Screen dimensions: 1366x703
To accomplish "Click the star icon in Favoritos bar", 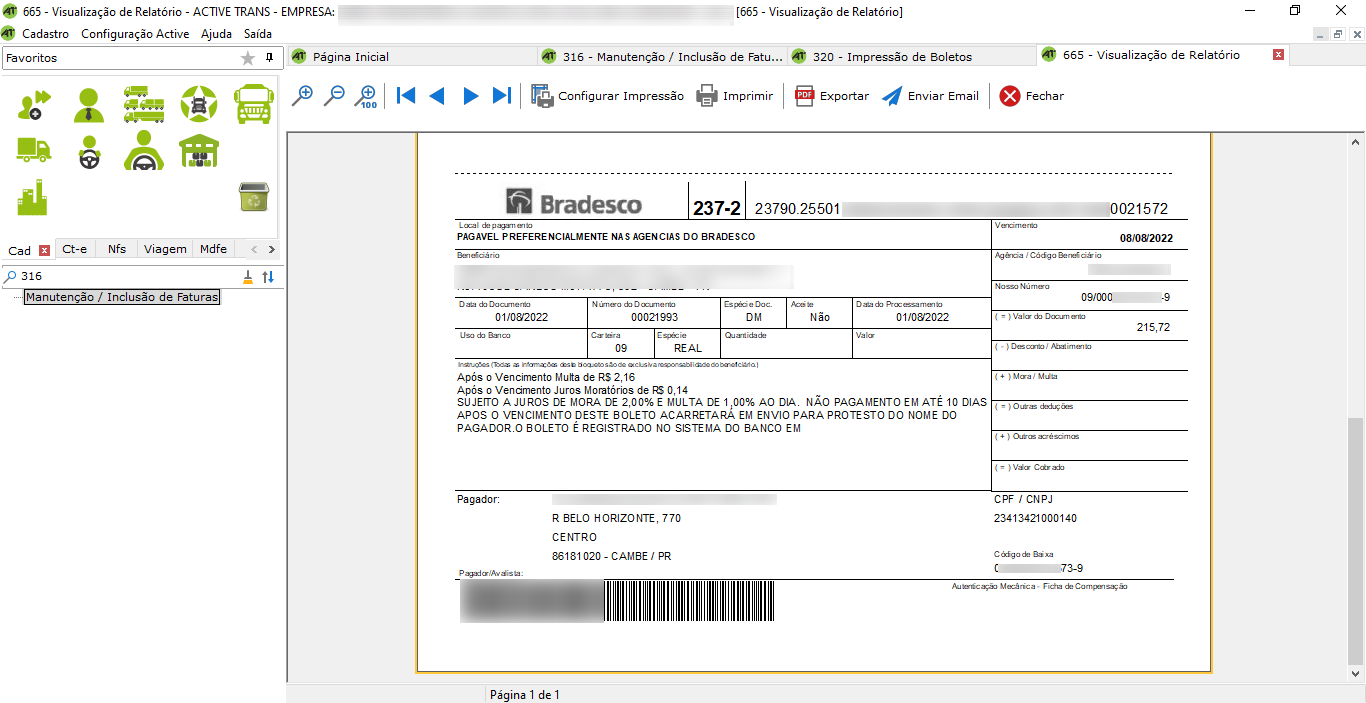I will coord(248,58).
